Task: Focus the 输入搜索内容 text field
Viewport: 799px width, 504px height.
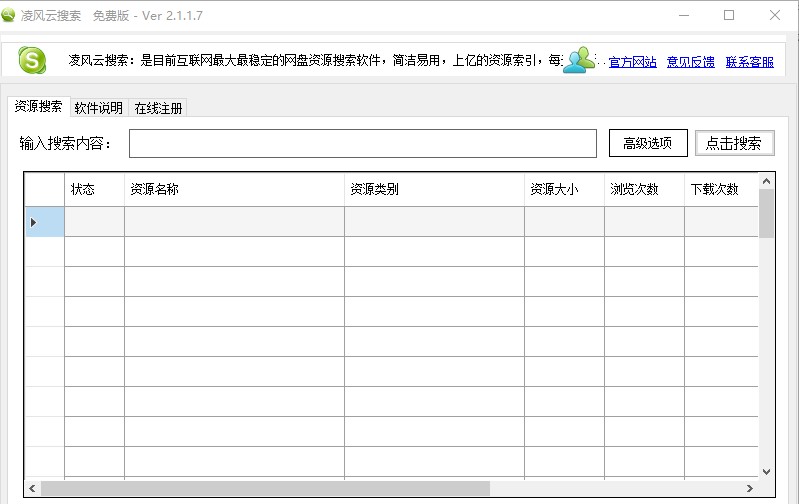Action: pos(363,144)
